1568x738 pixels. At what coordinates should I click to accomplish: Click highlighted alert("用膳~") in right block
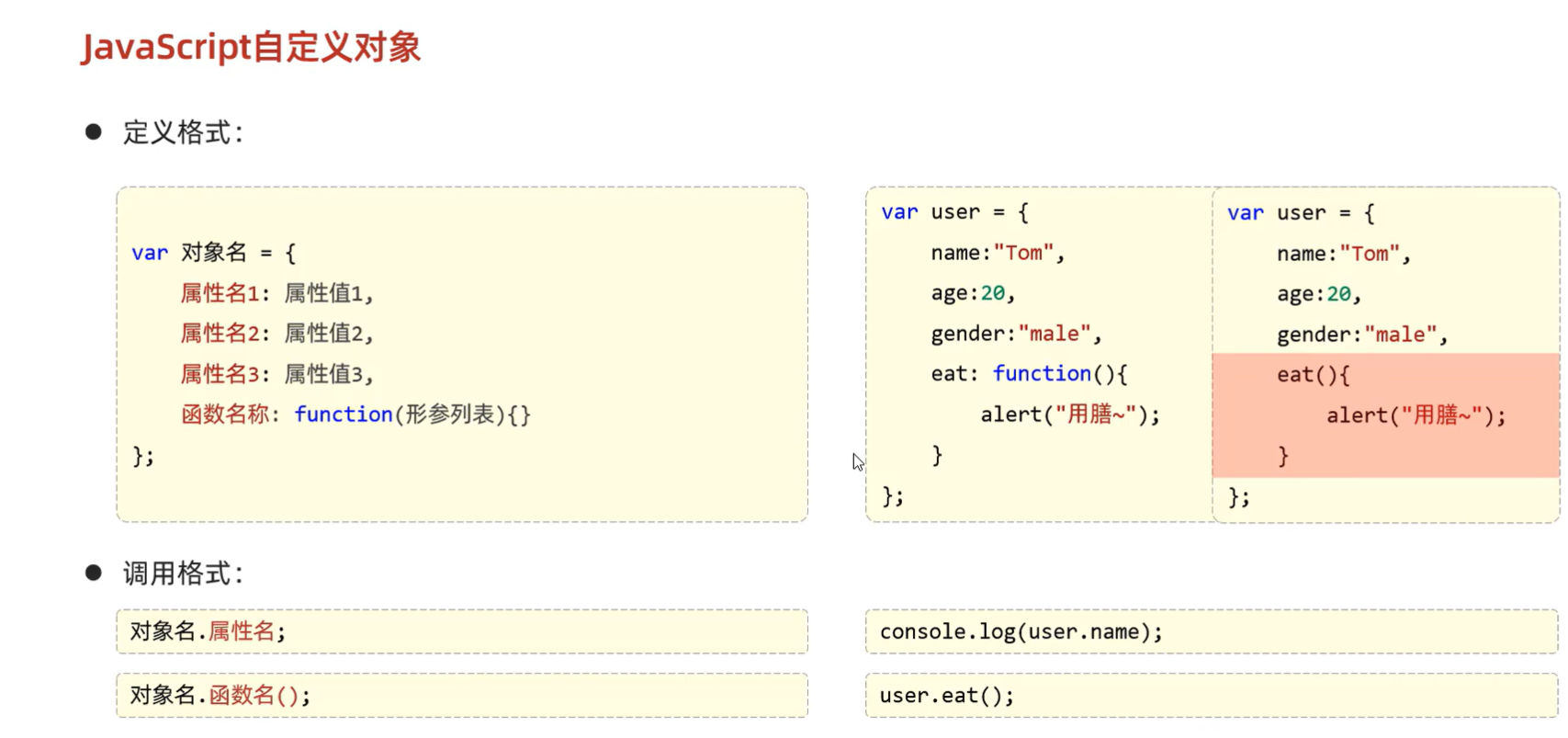pos(1416,415)
